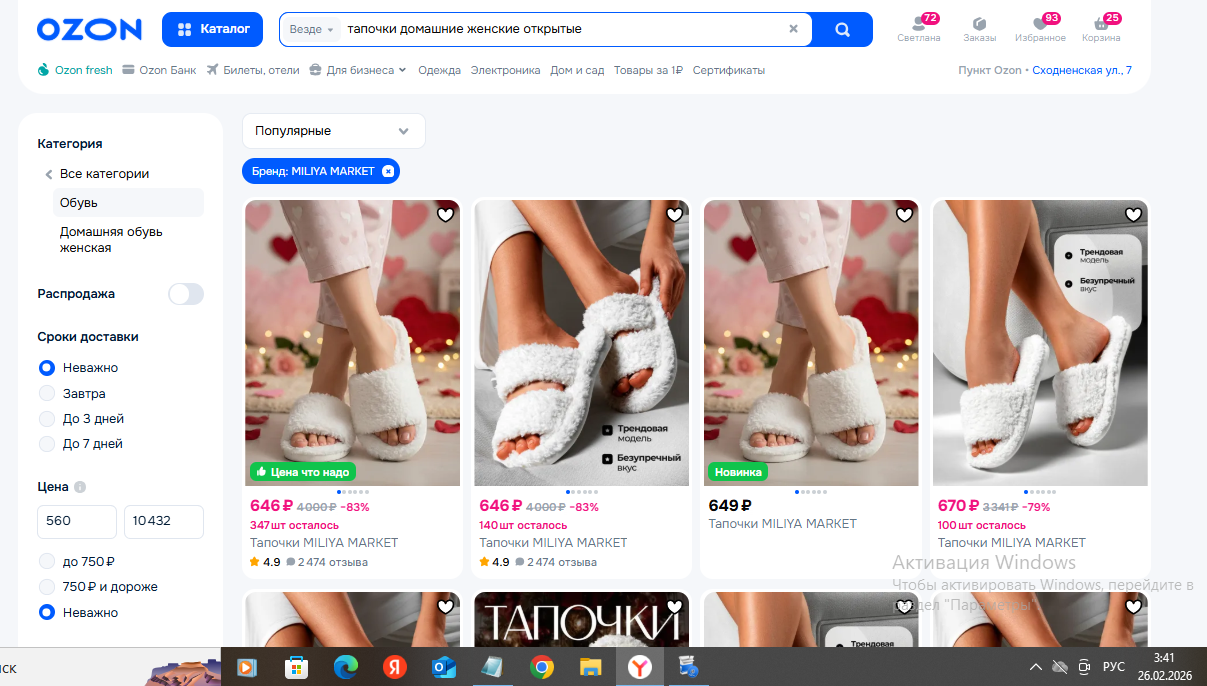Open Google Chrome from taskbar
Screen dimensions: 1207x686
(542, 667)
